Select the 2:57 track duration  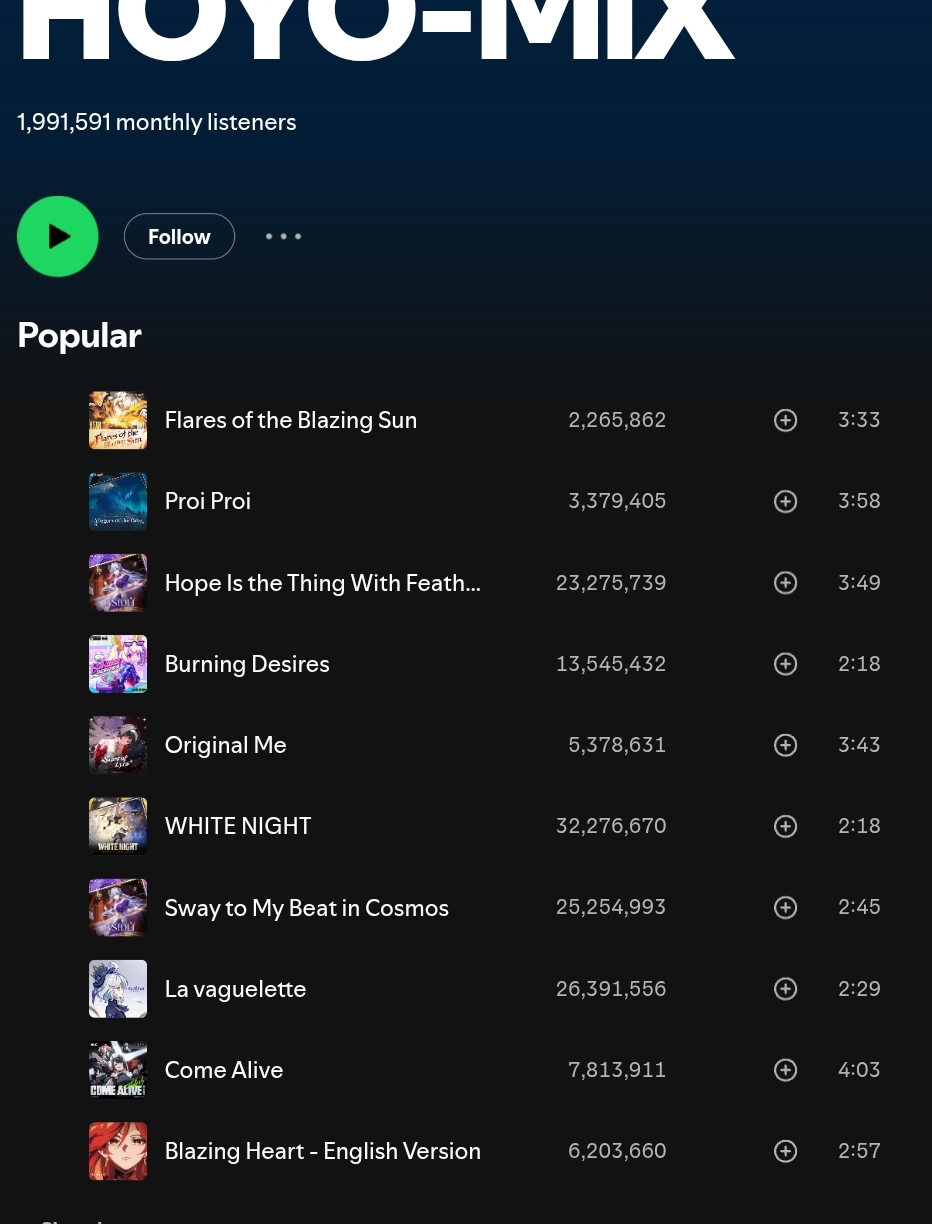(x=859, y=1151)
